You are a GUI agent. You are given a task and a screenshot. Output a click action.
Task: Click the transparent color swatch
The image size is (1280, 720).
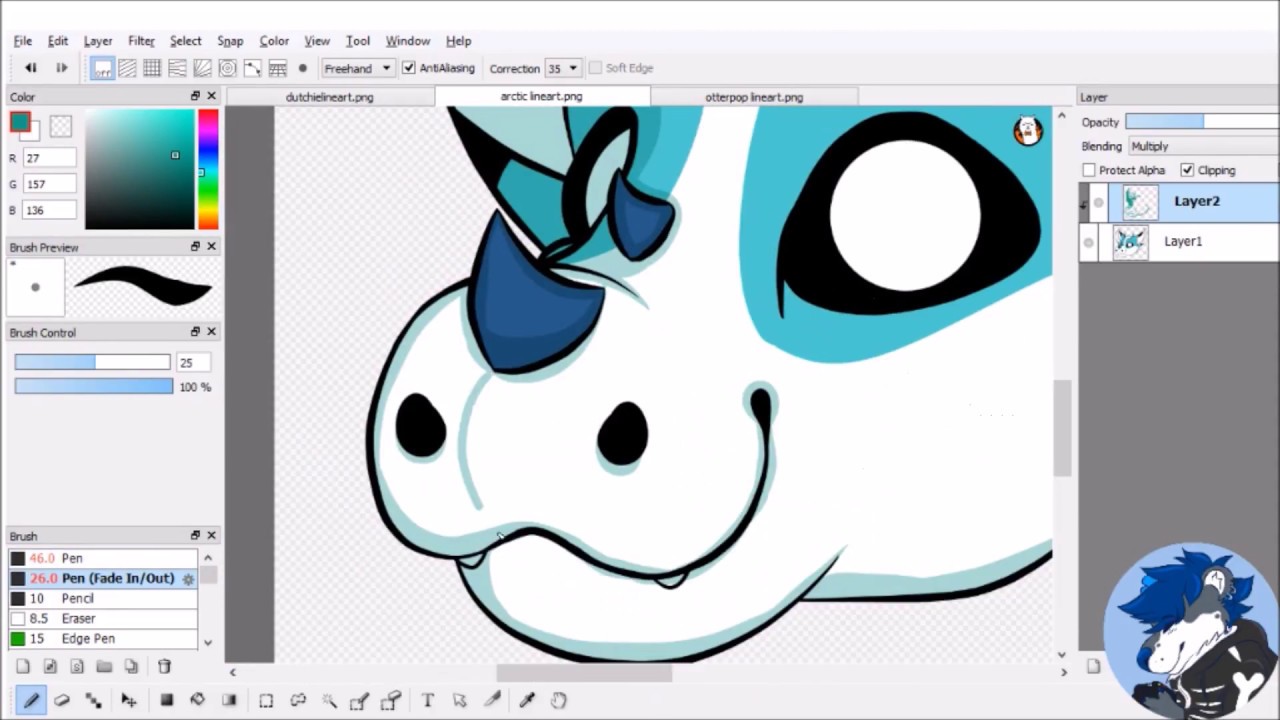pyautogui.click(x=61, y=126)
